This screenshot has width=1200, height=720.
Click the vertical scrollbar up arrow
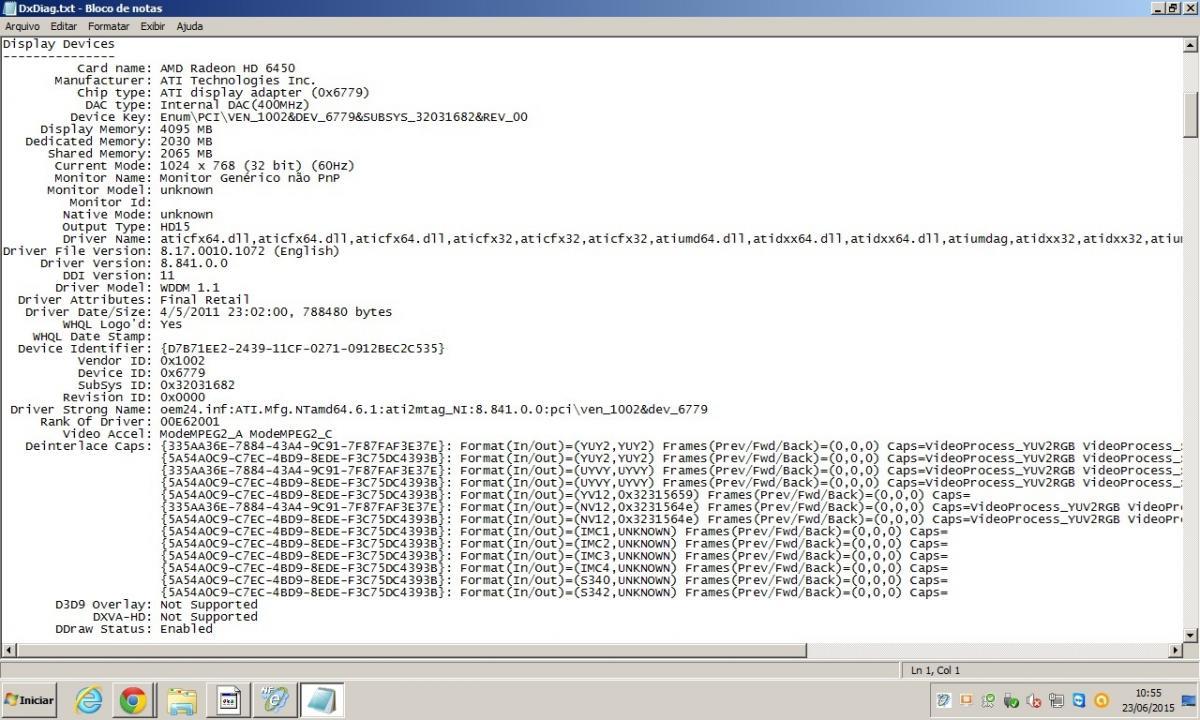tap(1191, 45)
